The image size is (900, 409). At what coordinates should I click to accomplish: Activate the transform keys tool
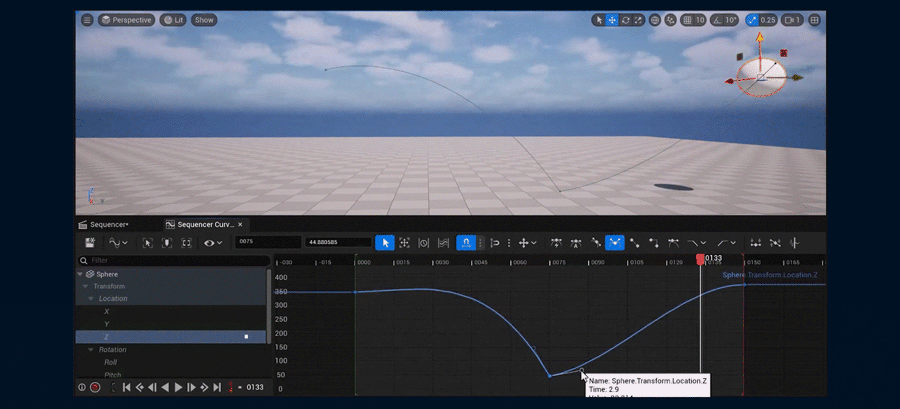pos(404,243)
